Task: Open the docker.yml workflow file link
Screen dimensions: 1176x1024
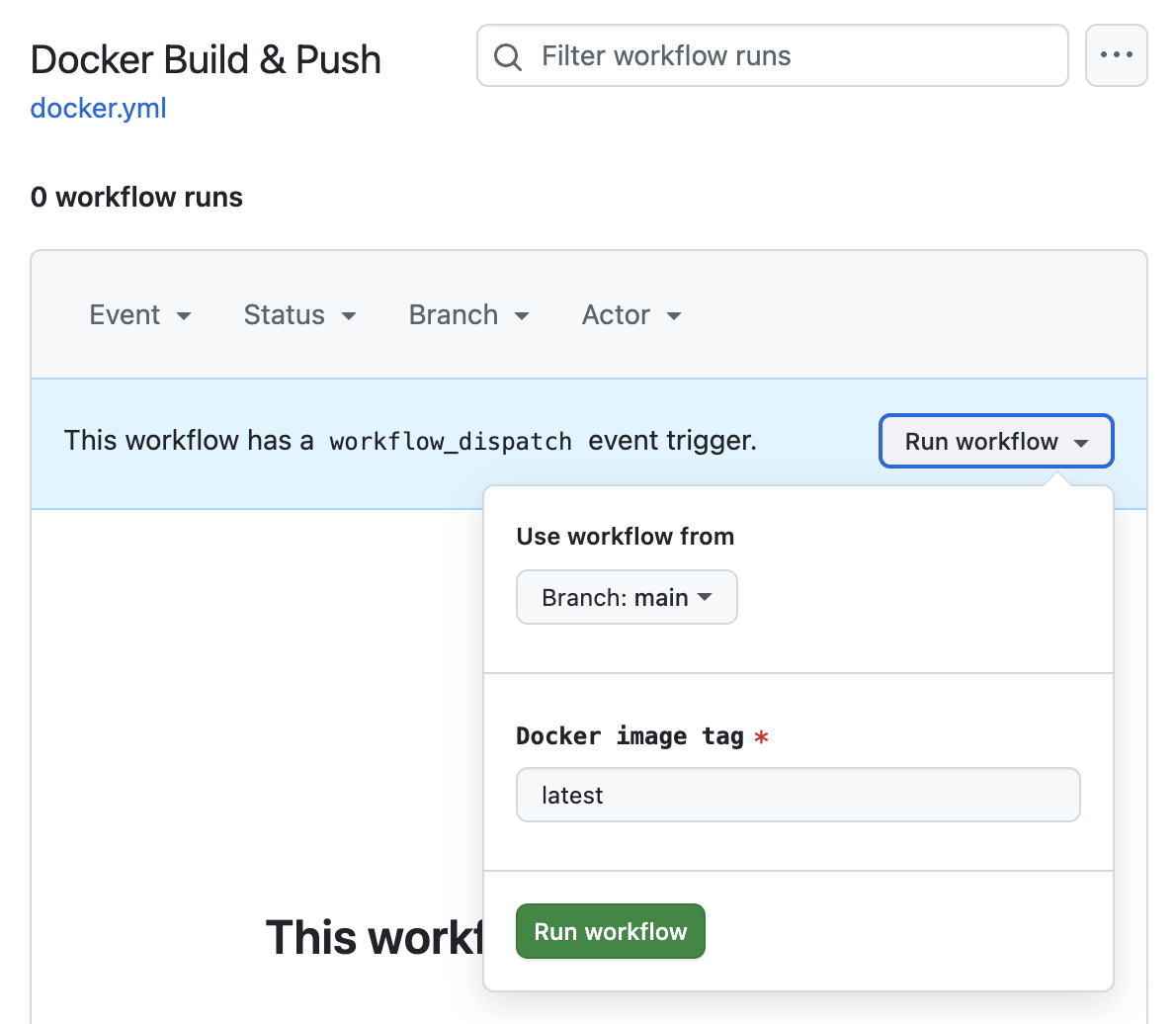Action: click(98, 108)
